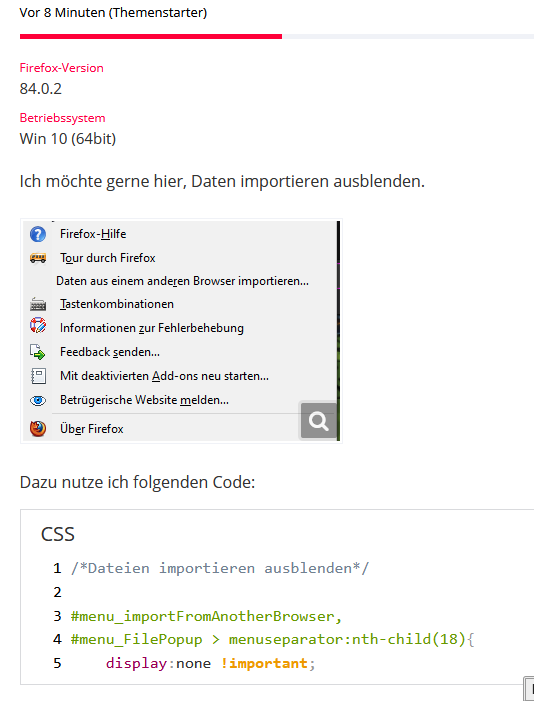
Task: Click the green arrow Feedback senden icon
Action: click(x=38, y=352)
